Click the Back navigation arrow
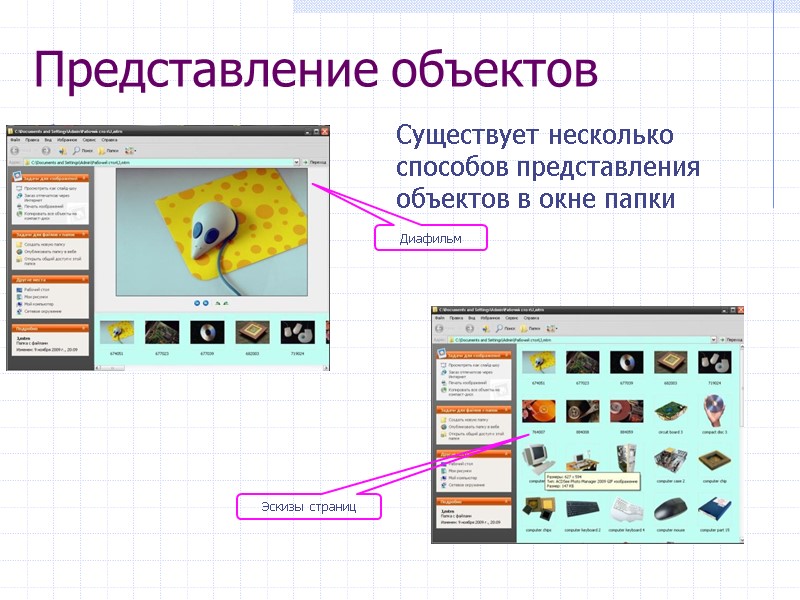Screen dimensions: 800x600 (14, 149)
